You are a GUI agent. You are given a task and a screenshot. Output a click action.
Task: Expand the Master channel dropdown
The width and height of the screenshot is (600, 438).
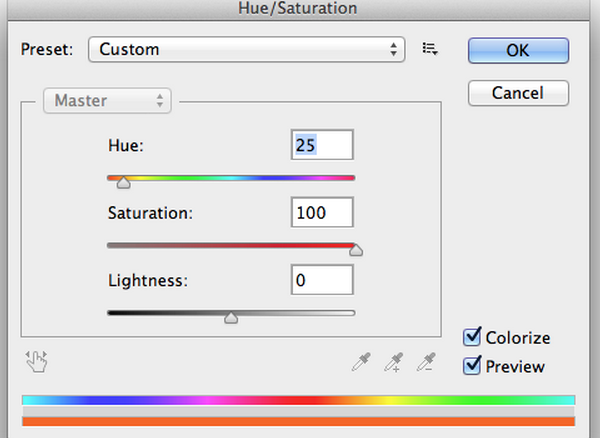point(108,100)
